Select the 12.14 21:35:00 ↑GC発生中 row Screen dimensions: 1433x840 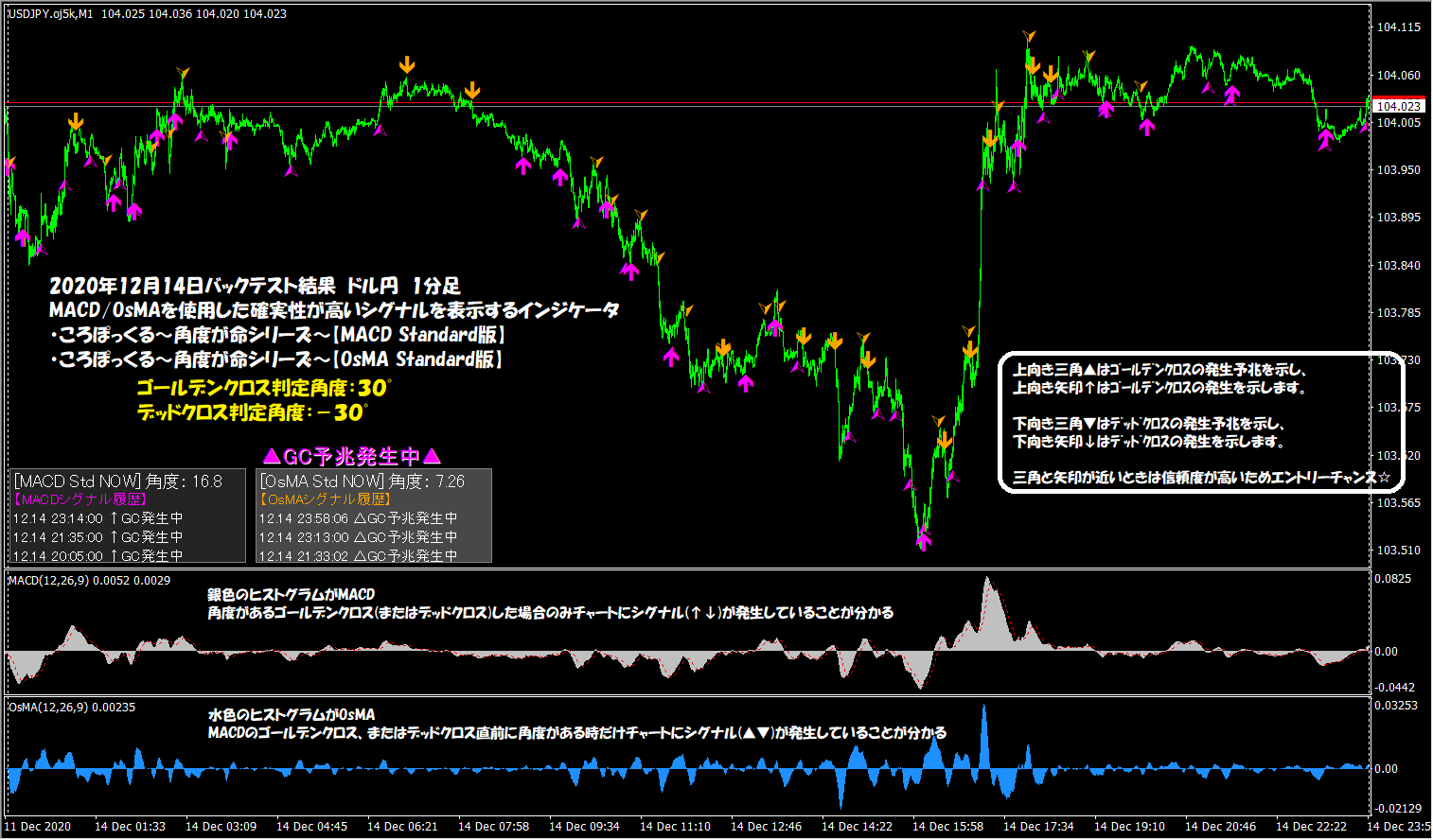[97, 537]
